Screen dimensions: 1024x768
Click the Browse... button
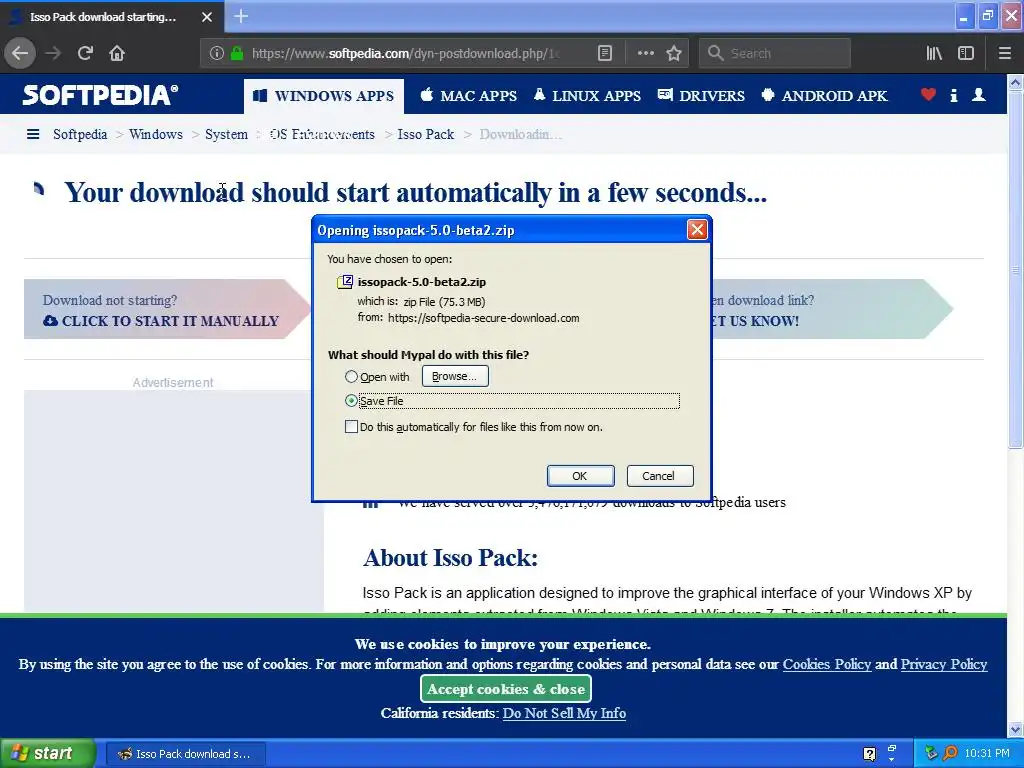[x=455, y=376]
